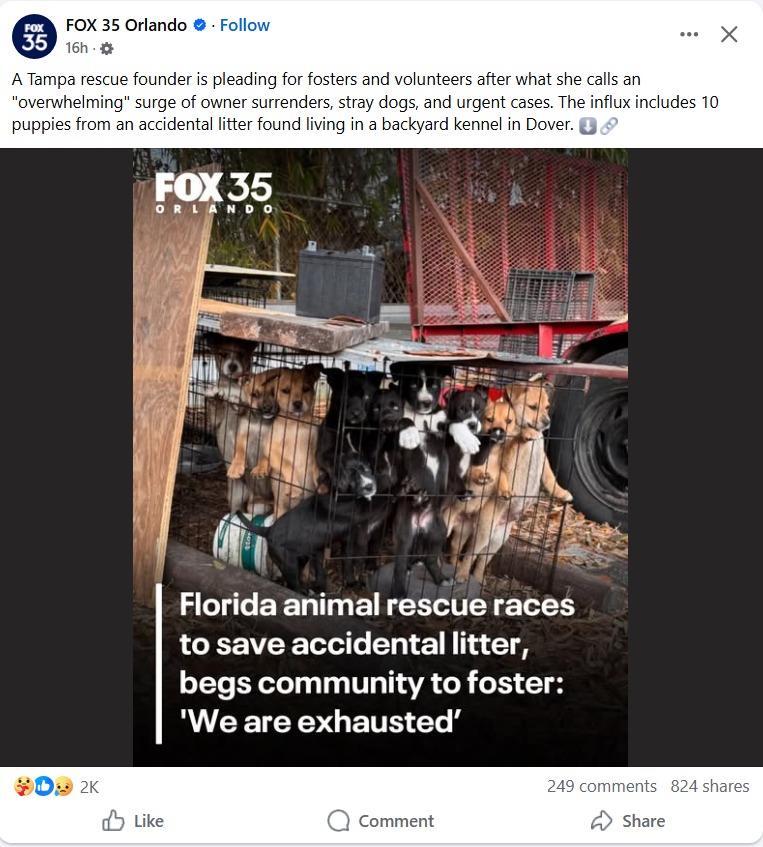Close the post viewer with X
Screen dimensions: 763x847
tap(729, 34)
